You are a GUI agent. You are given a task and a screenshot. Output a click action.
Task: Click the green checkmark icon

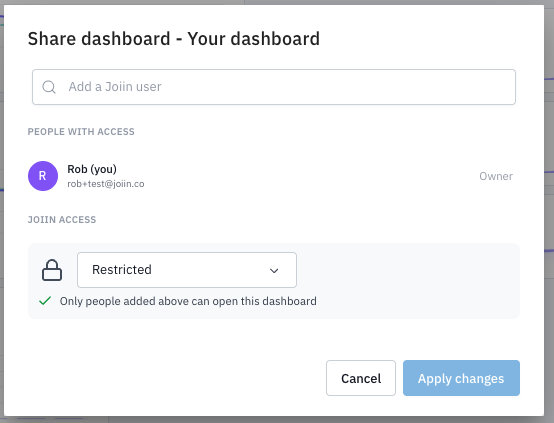pyautogui.click(x=45, y=301)
